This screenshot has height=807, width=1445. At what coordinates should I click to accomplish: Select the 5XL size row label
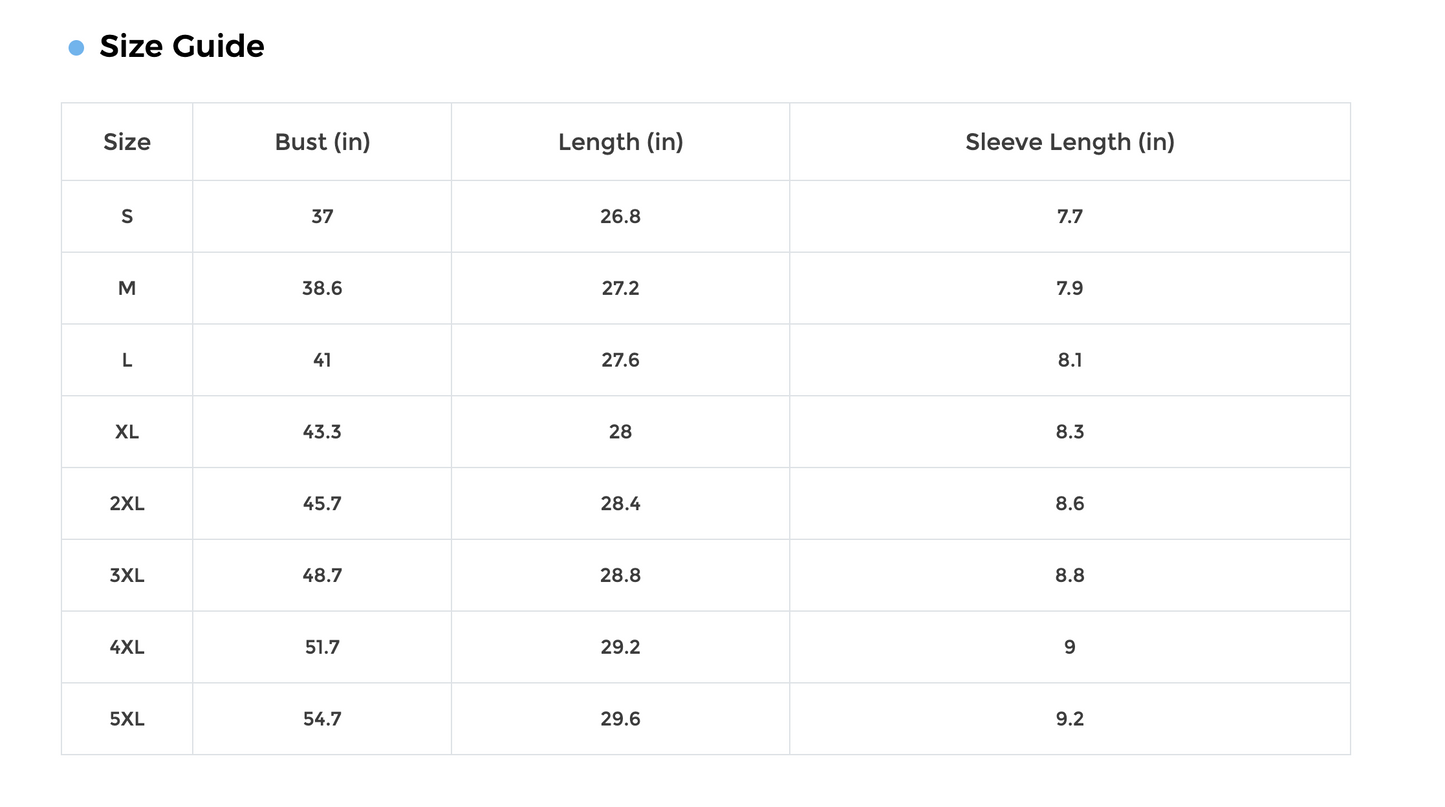(127, 719)
